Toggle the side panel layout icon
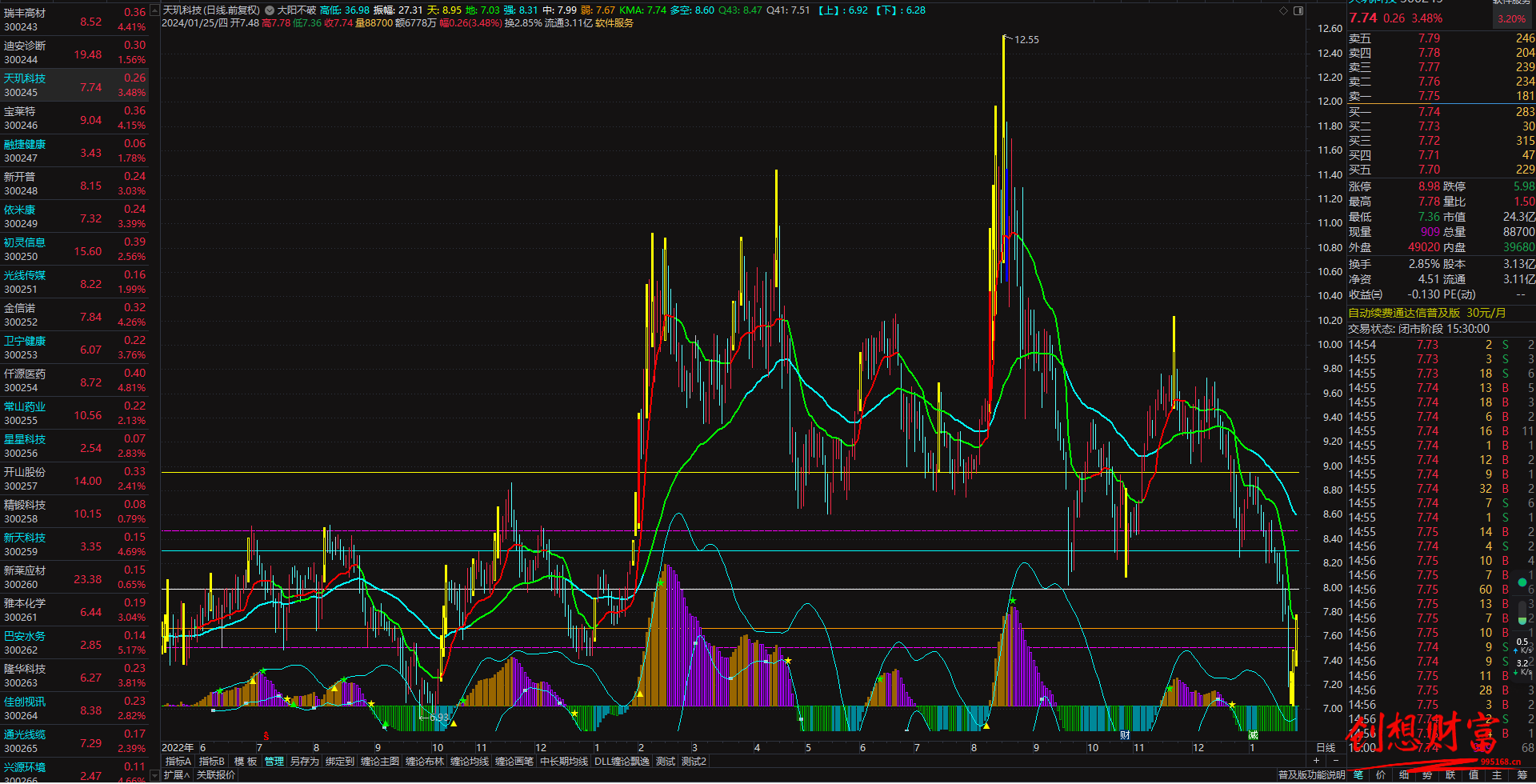The image size is (1536, 784). [1298, 10]
